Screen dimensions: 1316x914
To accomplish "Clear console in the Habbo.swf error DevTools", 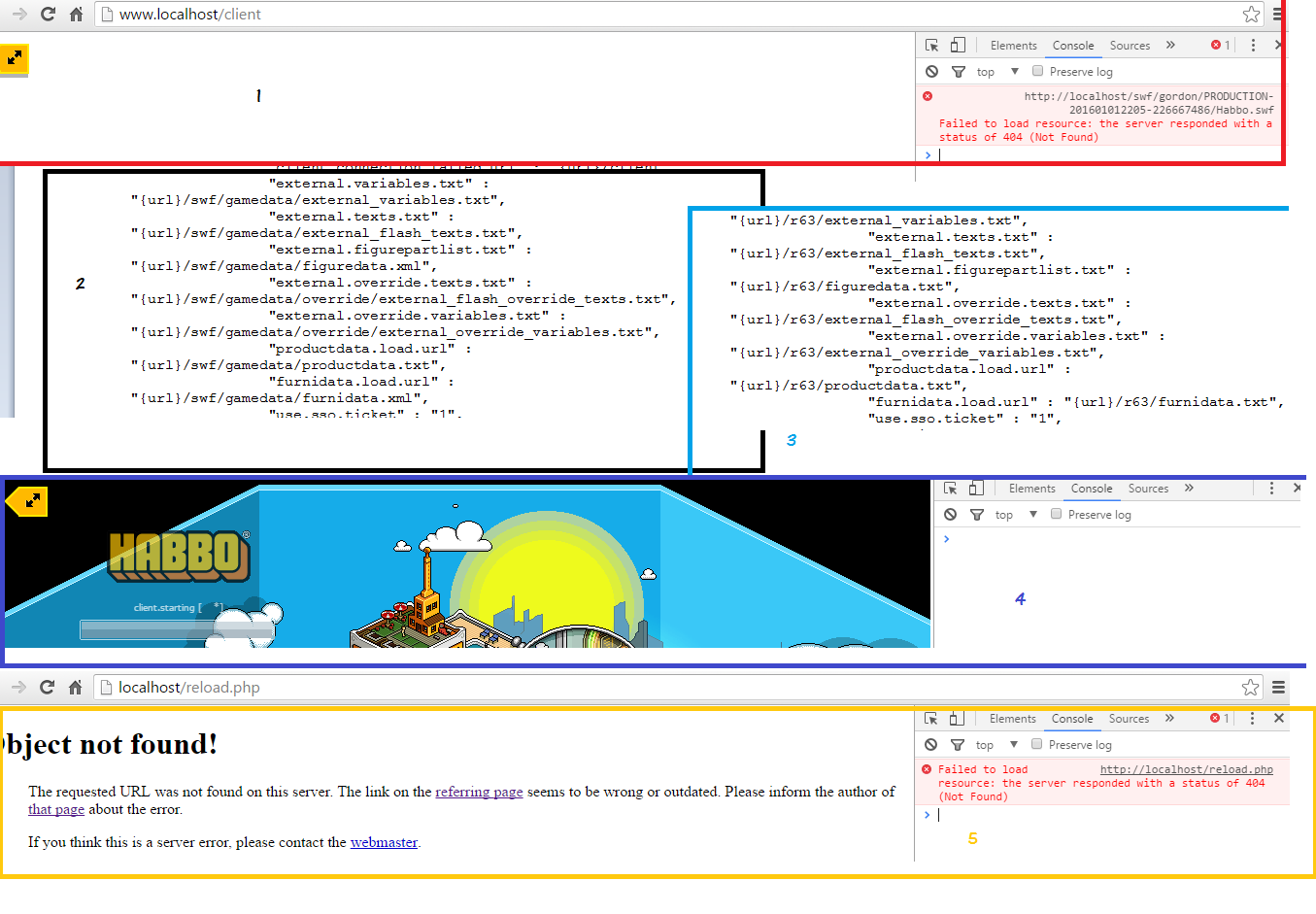I will [931, 71].
